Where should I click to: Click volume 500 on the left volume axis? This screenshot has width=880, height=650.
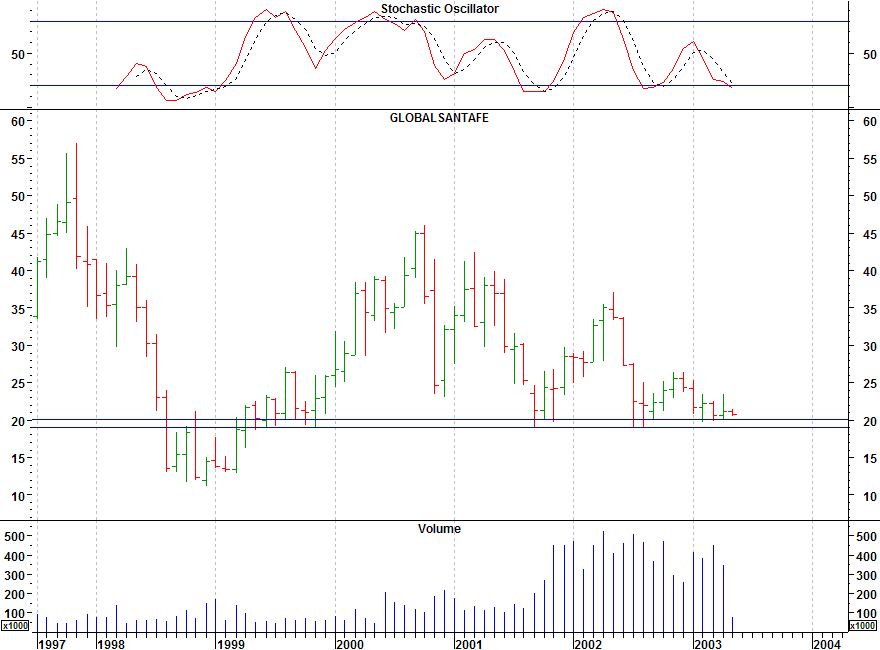click(x=15, y=537)
